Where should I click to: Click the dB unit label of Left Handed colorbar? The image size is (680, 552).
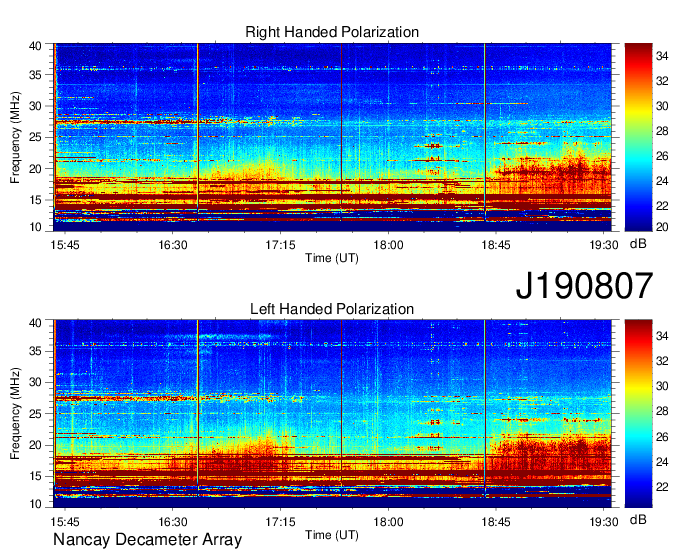point(638,520)
